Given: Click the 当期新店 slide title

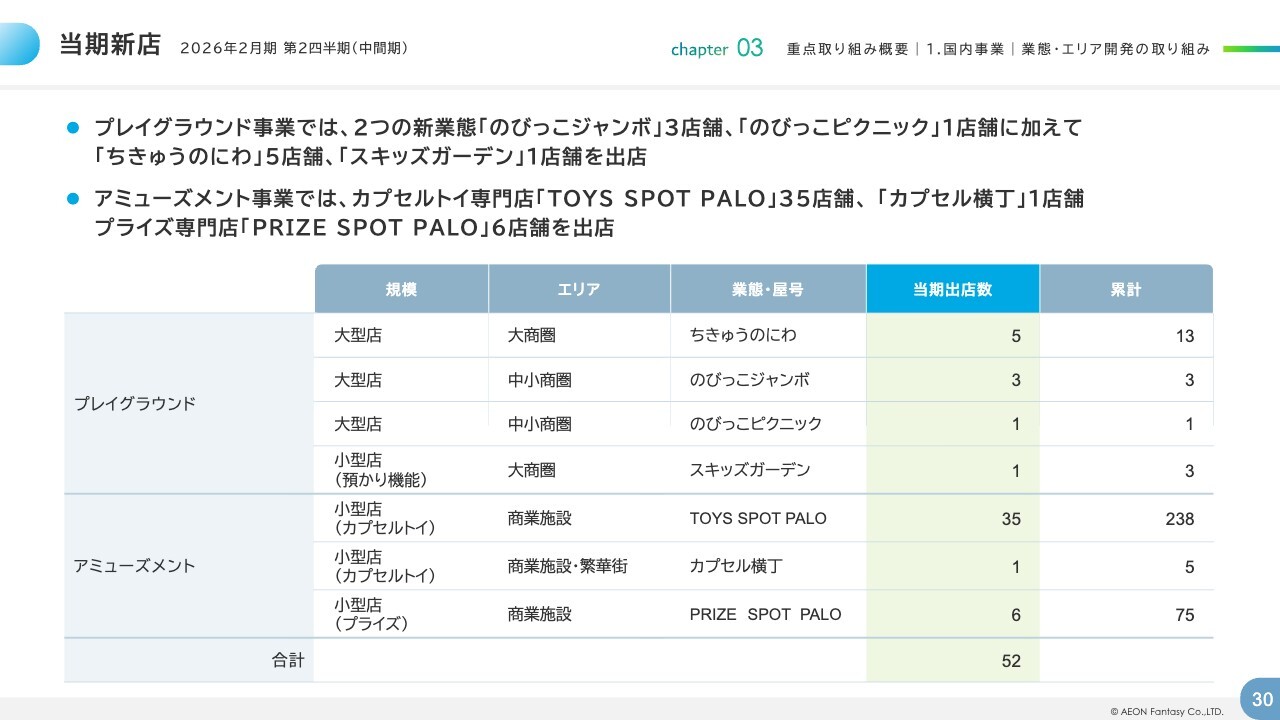Looking at the screenshot, I should (x=110, y=45).
